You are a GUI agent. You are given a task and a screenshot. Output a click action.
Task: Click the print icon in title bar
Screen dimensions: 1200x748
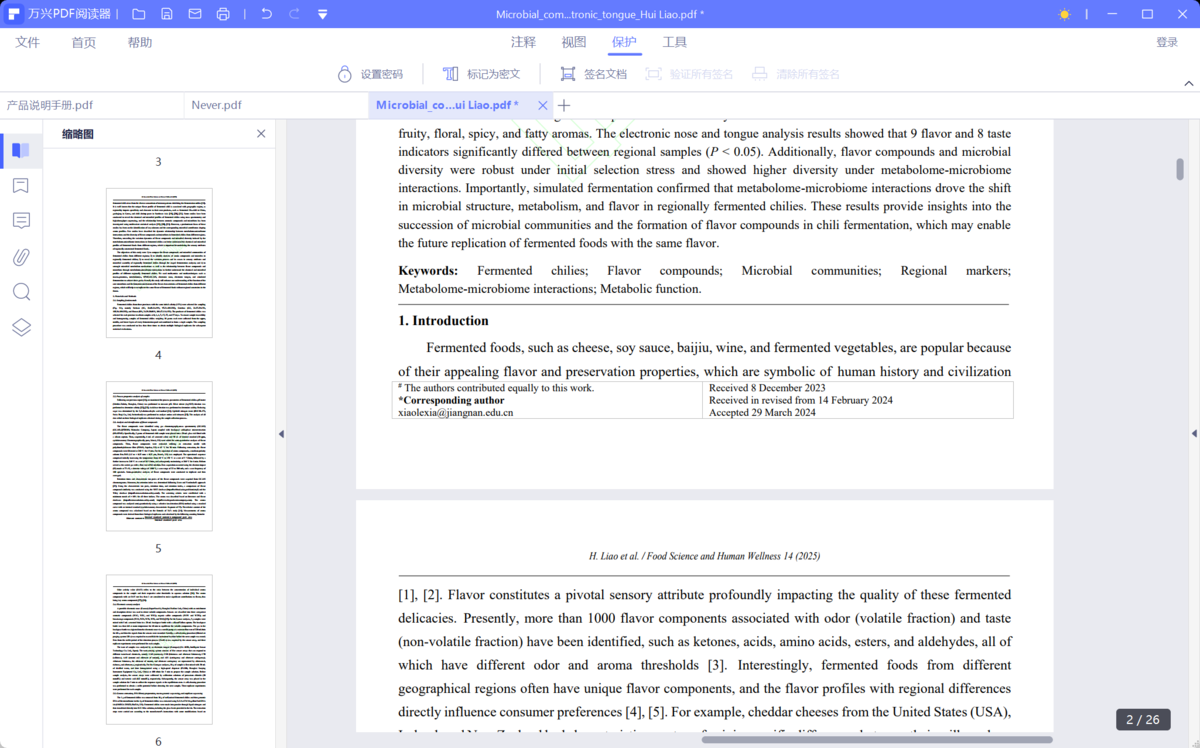click(x=223, y=14)
